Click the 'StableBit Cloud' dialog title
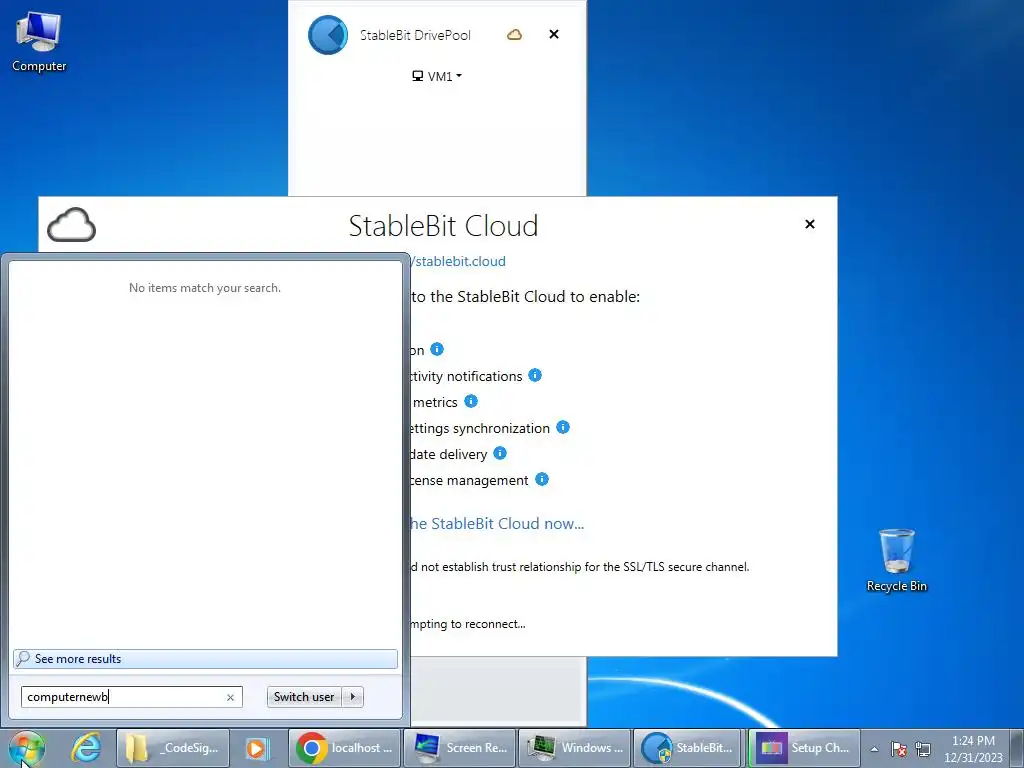 click(x=443, y=226)
